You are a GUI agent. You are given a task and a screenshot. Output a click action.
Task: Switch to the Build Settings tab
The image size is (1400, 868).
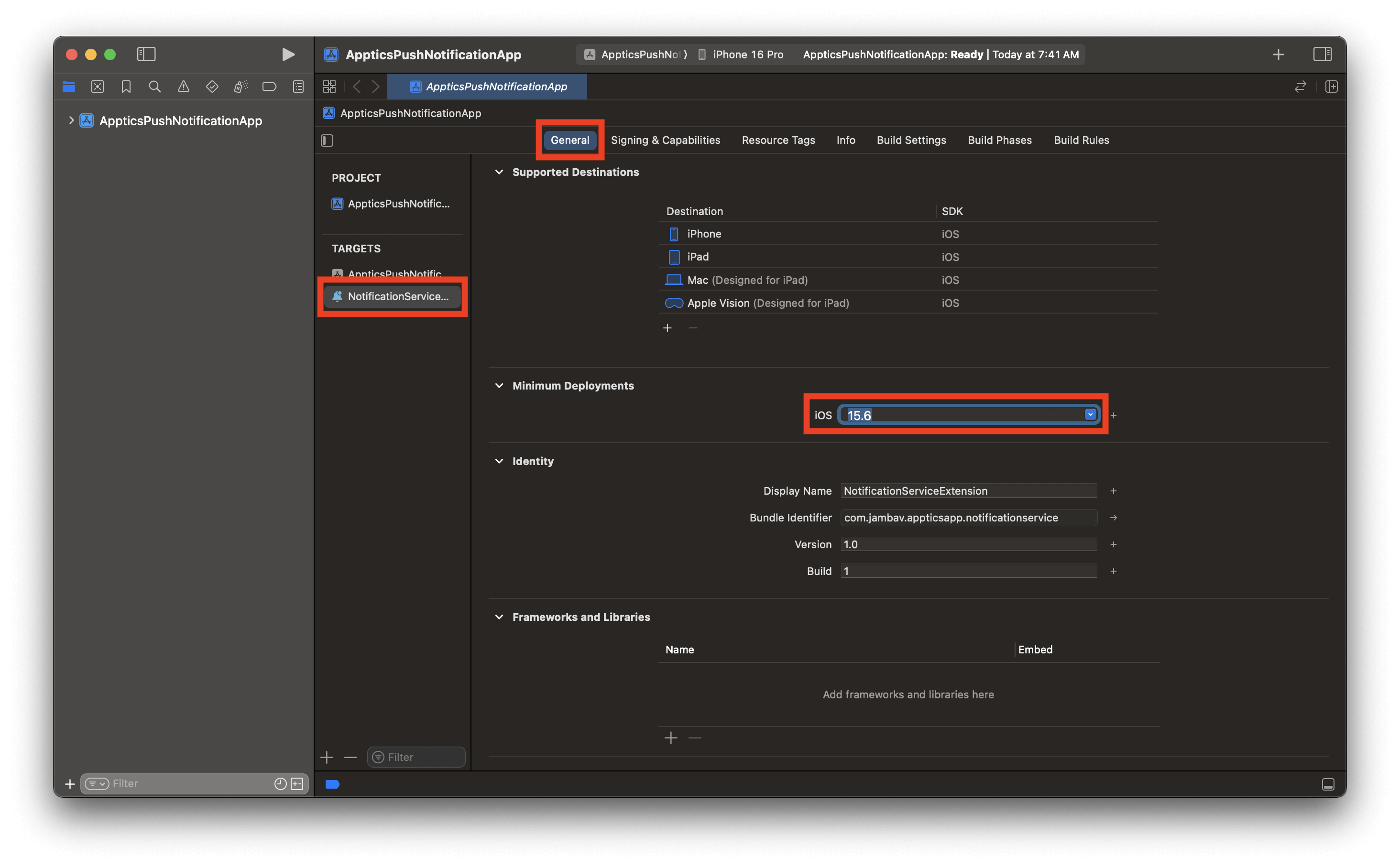pyautogui.click(x=911, y=141)
